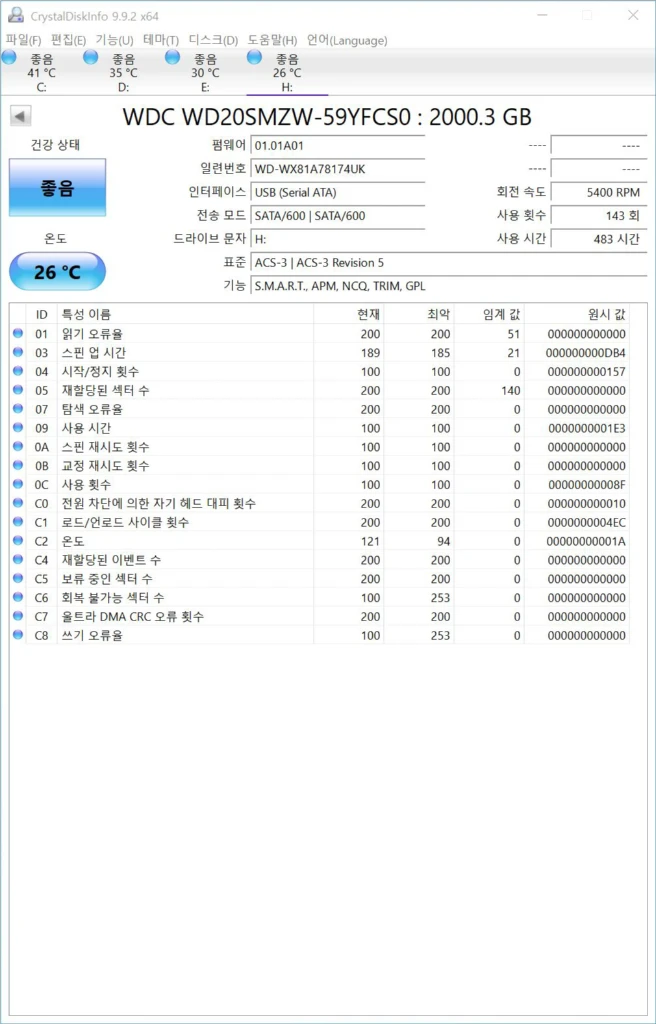Click status icon of 로드/언로드 사이클 횟수 row

[17, 522]
